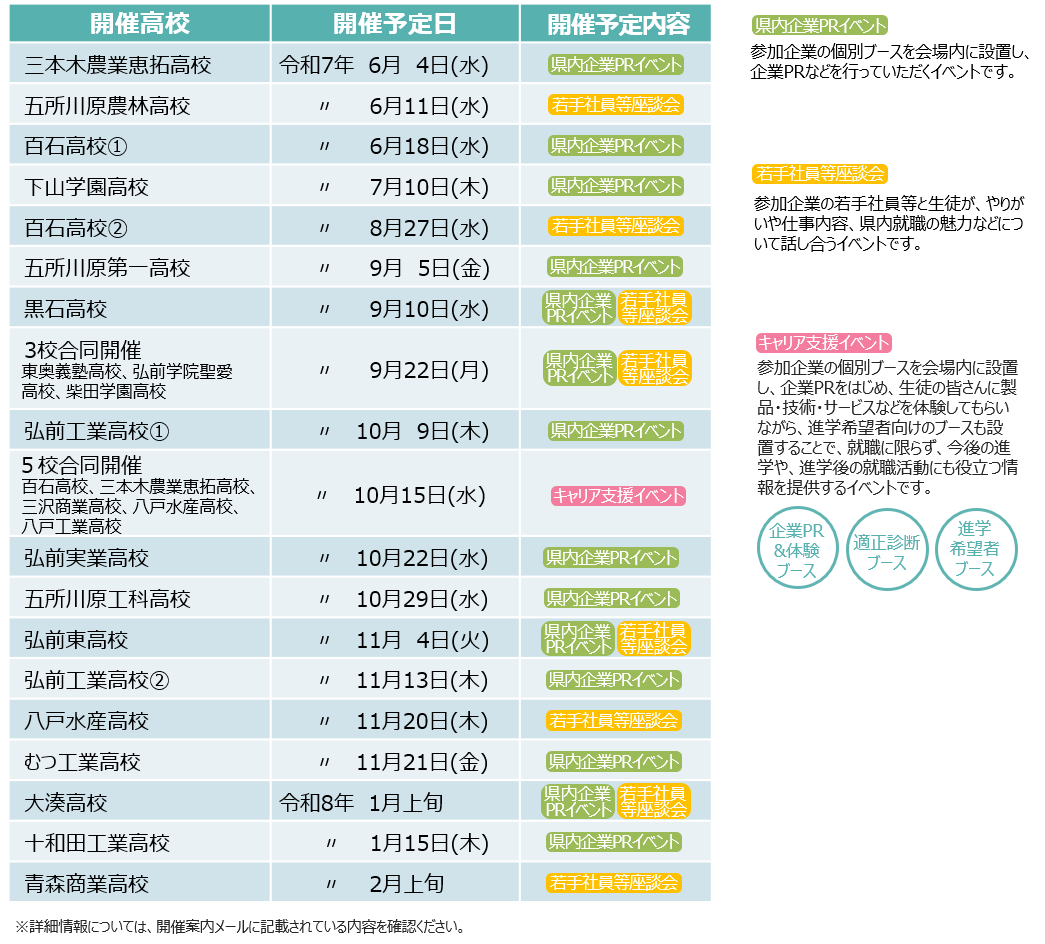
Task: Click the ※詳細情報については footnote text
Action: pyautogui.click(x=239, y=927)
